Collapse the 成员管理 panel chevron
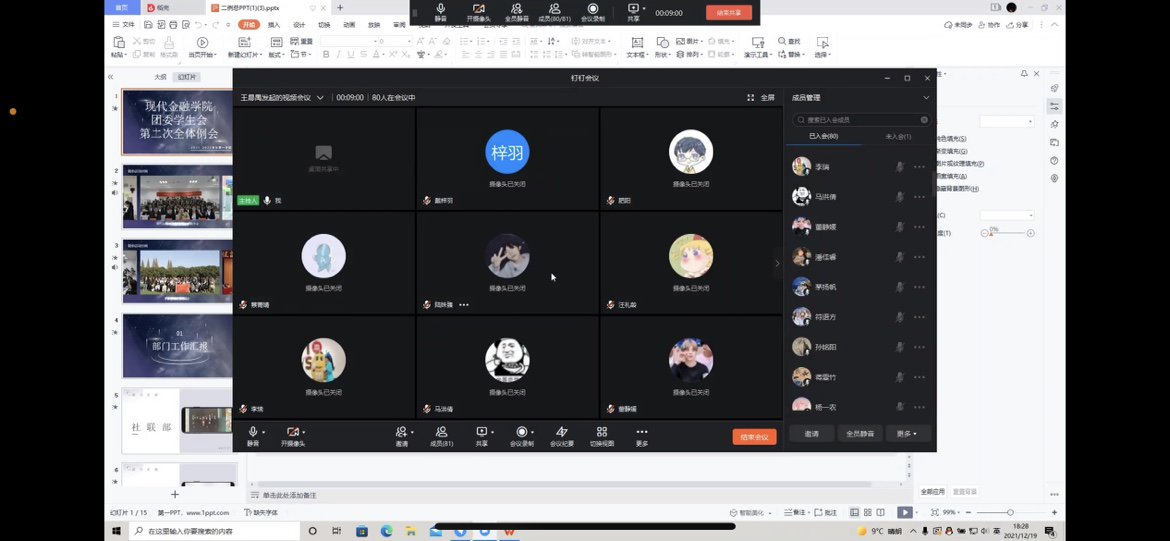Screen dimensions: 1170x541 926,98
